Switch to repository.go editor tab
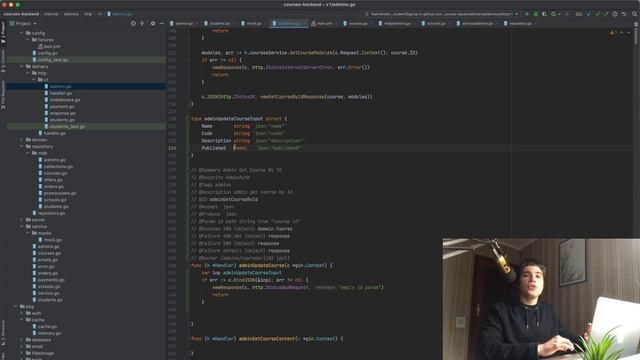Viewport: 640px width, 360px height. [x=519, y=24]
